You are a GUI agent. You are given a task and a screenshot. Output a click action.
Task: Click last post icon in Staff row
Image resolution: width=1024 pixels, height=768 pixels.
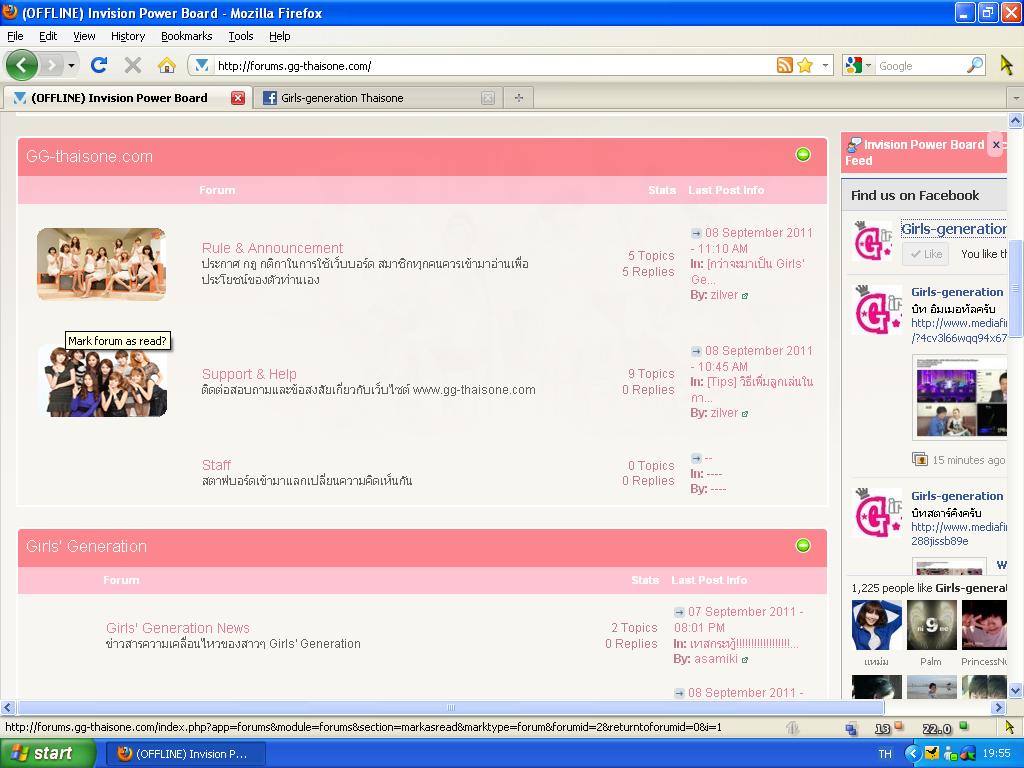click(696, 458)
